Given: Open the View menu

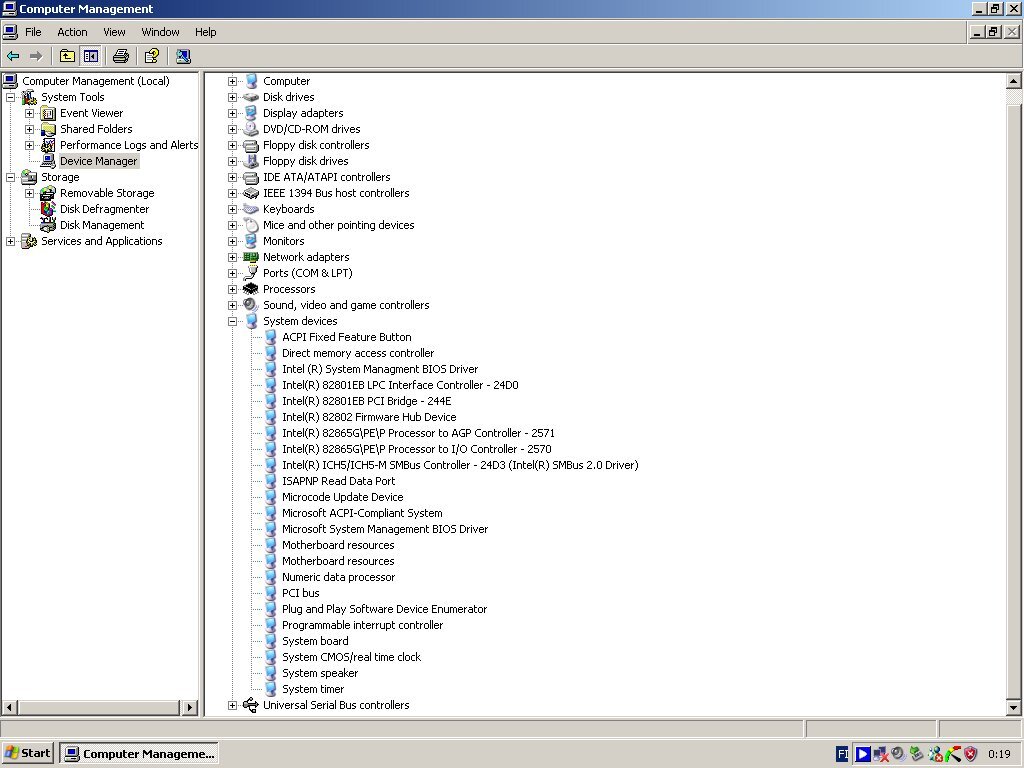Looking at the screenshot, I should [114, 32].
